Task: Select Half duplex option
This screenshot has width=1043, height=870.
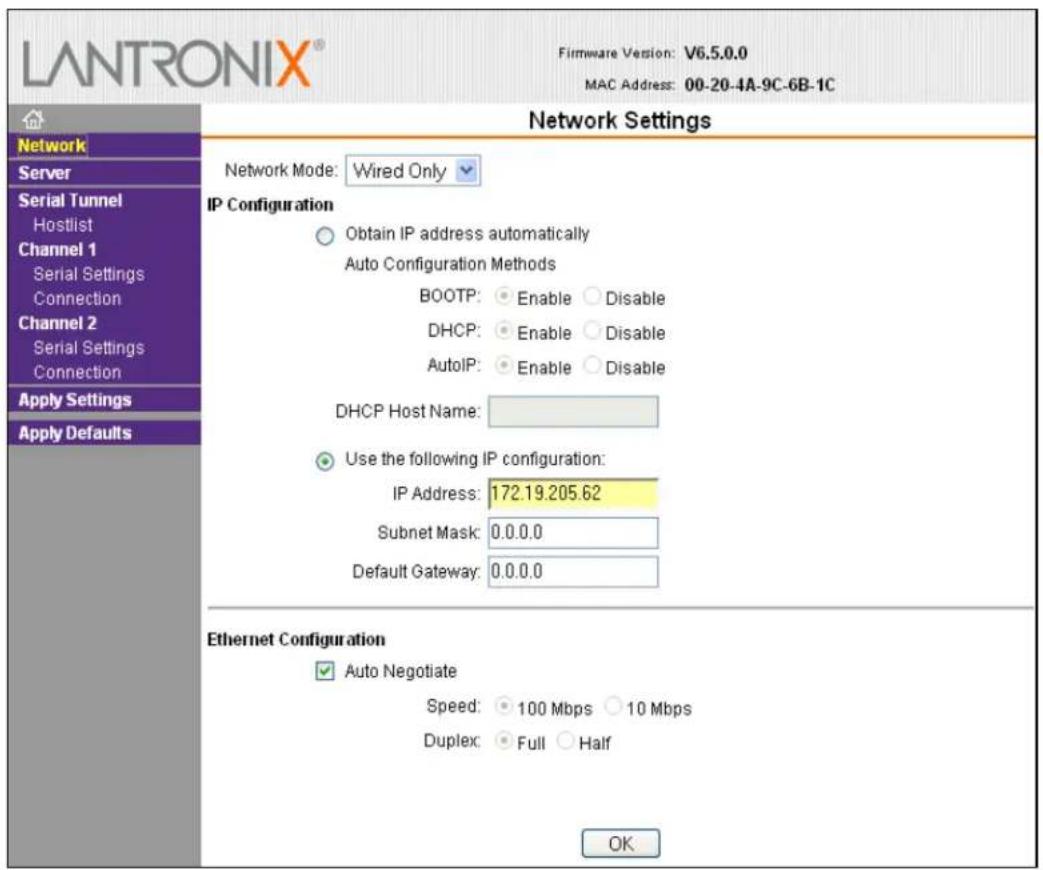Action: 565,740
